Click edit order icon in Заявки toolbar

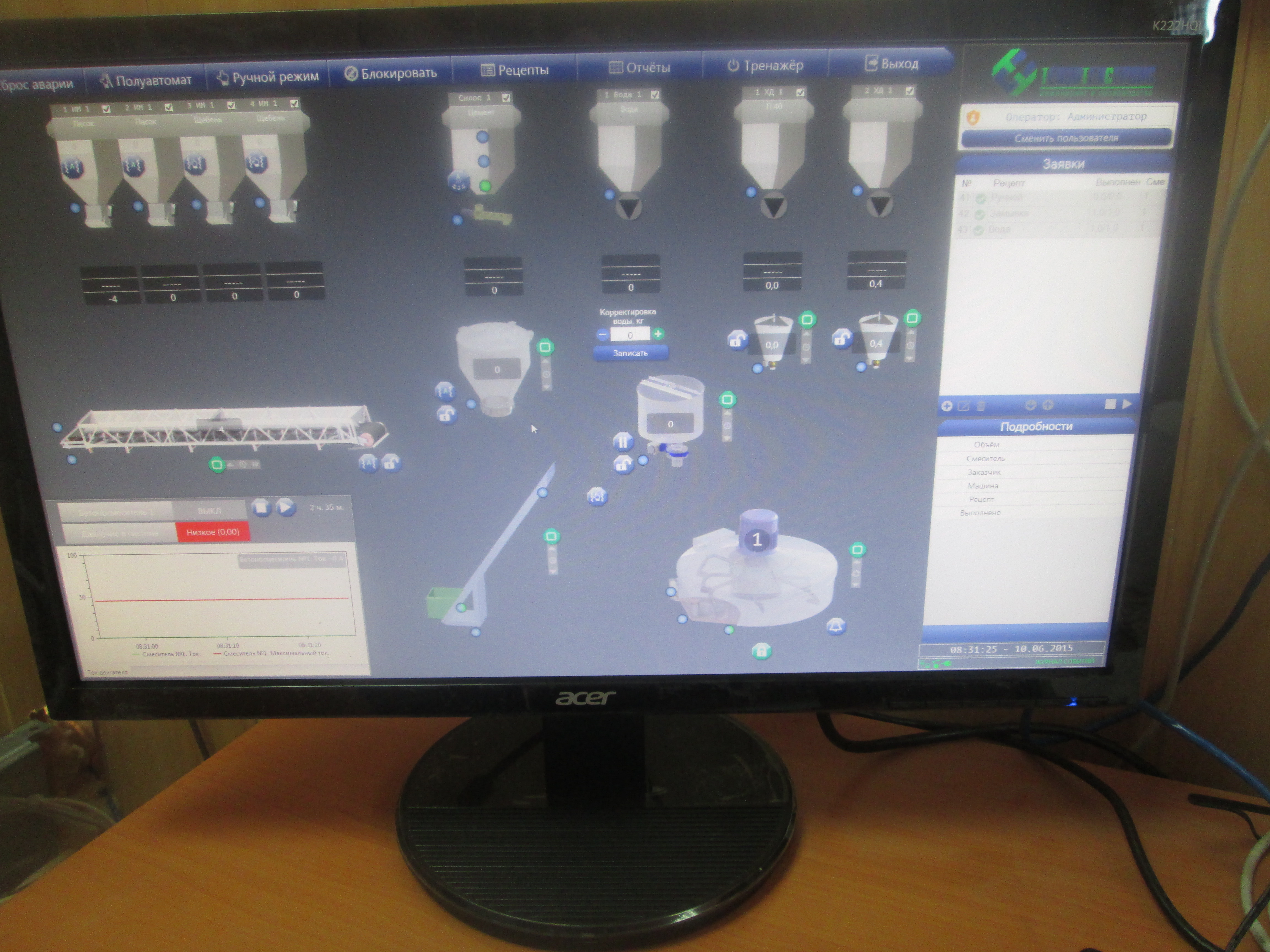coord(964,406)
